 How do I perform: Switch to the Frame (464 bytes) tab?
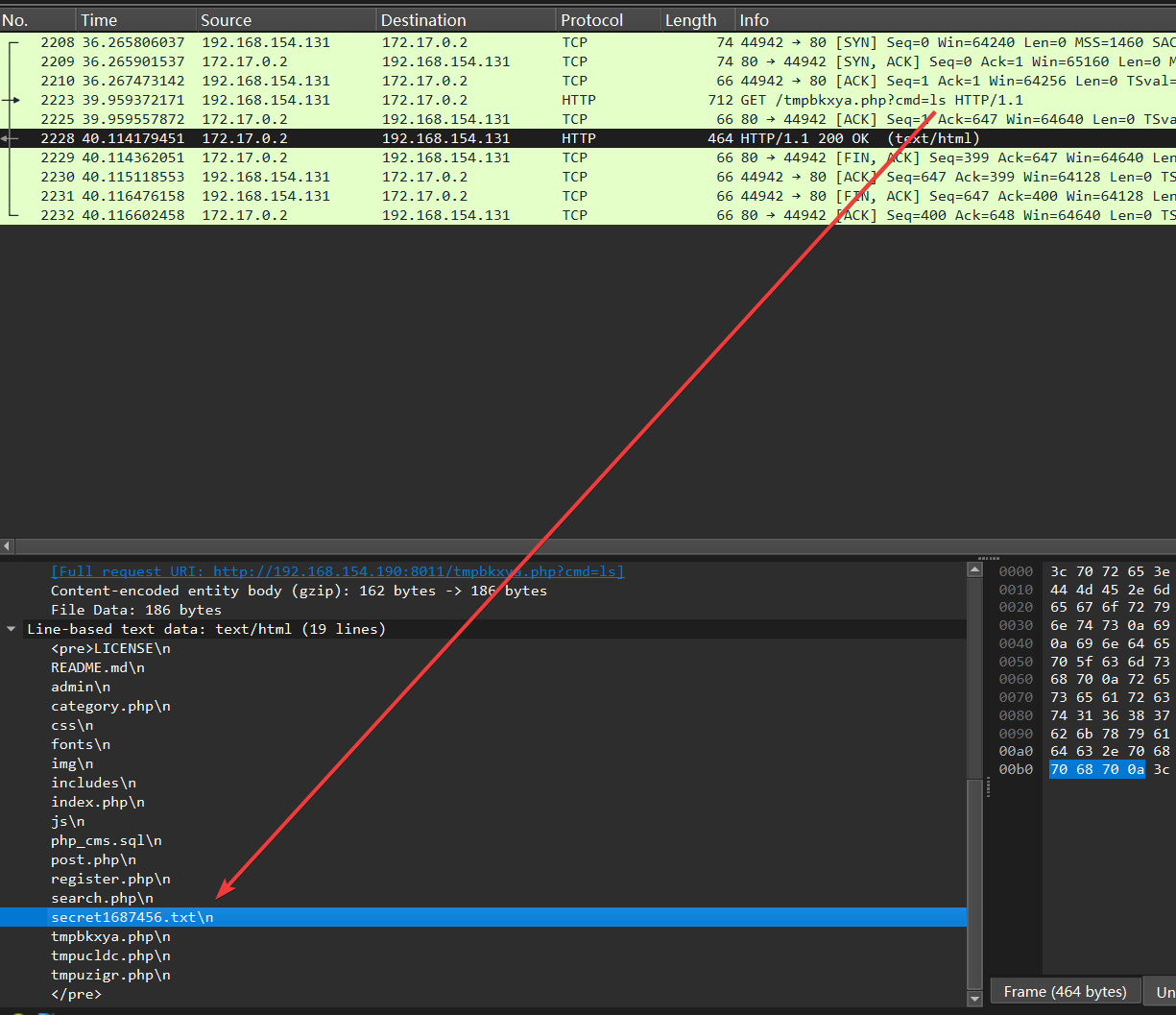pyautogui.click(x=1065, y=991)
